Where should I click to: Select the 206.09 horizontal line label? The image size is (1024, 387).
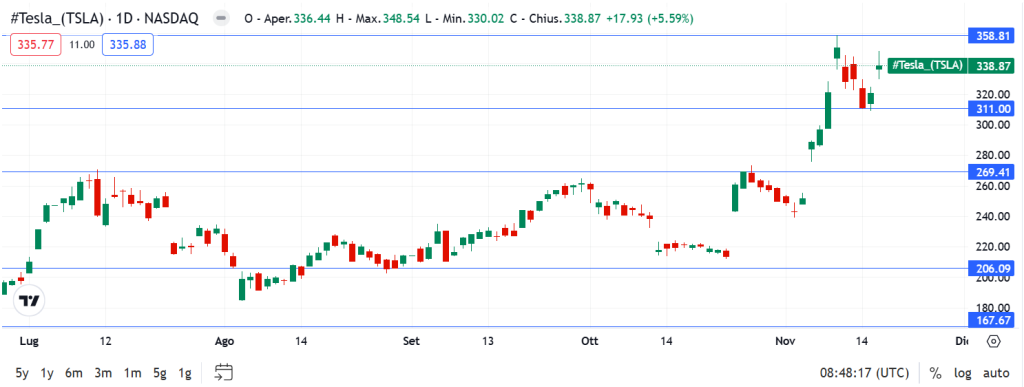point(990,268)
